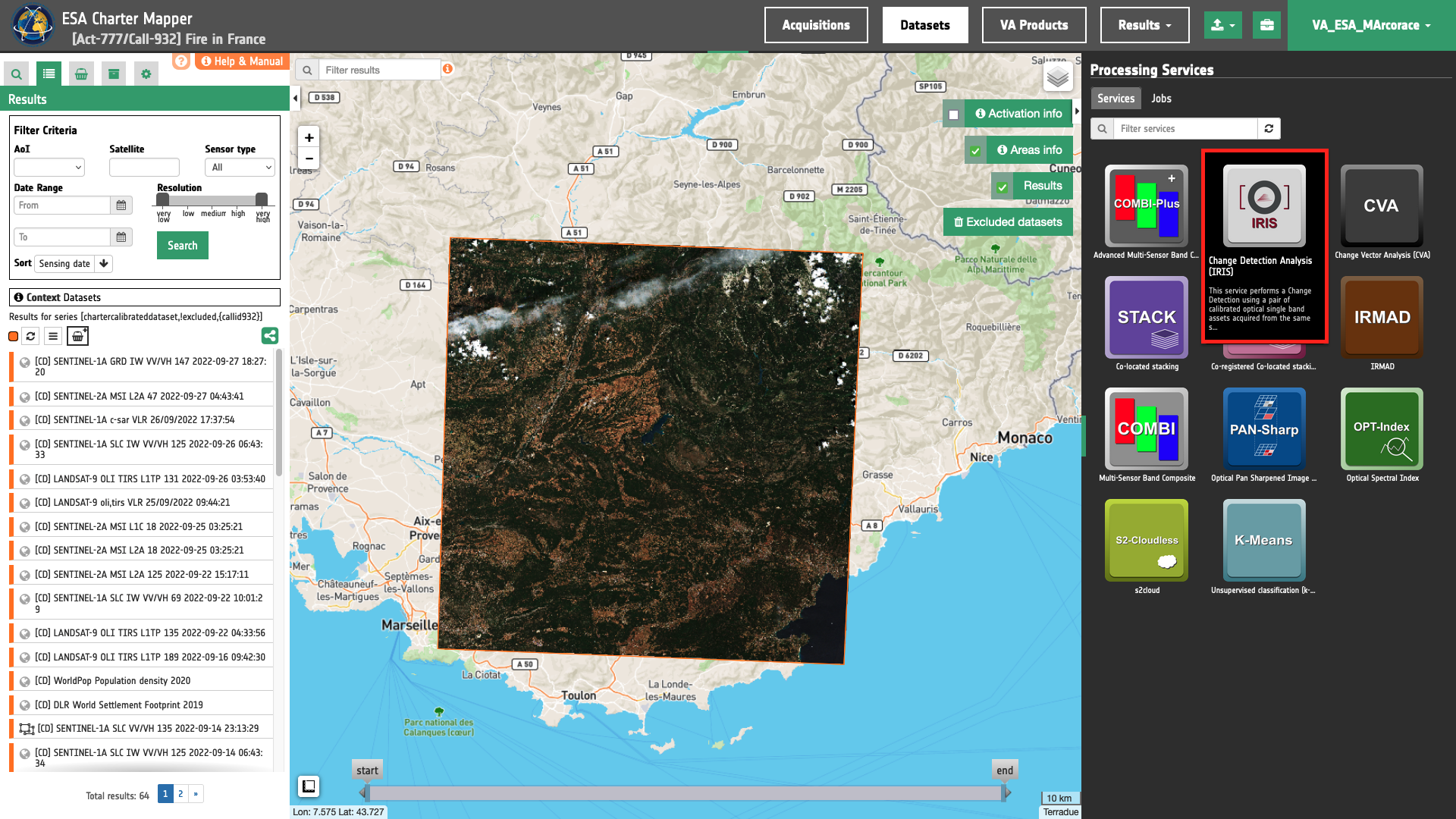
Task: Expand the Context Datasets section
Action: (x=145, y=297)
